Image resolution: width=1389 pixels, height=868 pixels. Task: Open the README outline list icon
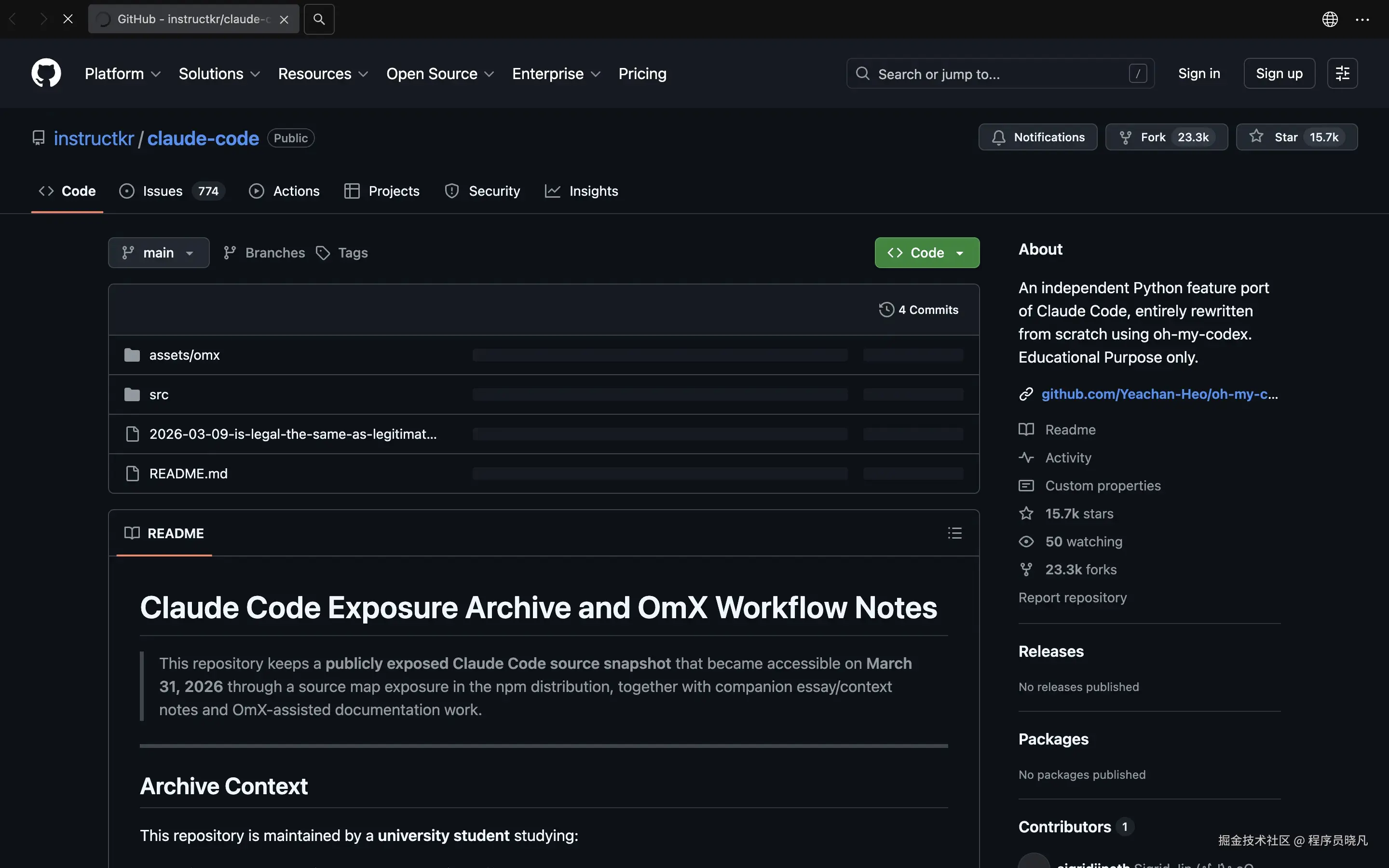coord(954,533)
